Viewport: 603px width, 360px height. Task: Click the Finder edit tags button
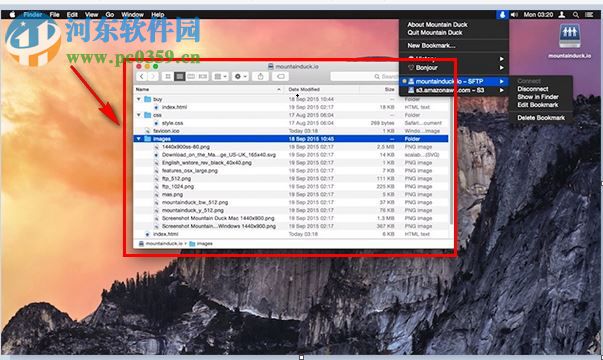click(x=281, y=76)
